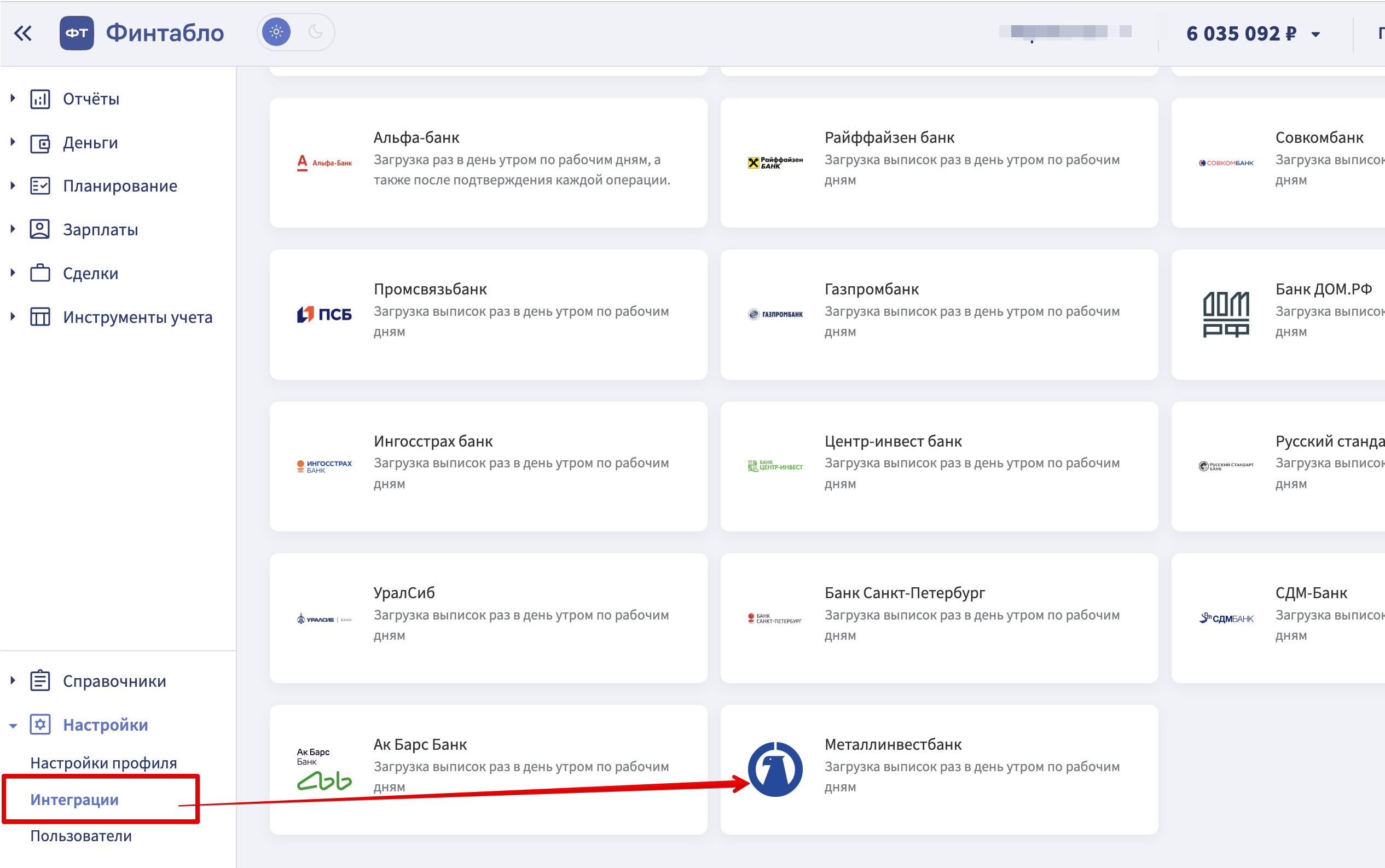1385x868 pixels.
Task: Collapse sidebar with double chevron icon
Action: click(x=23, y=33)
